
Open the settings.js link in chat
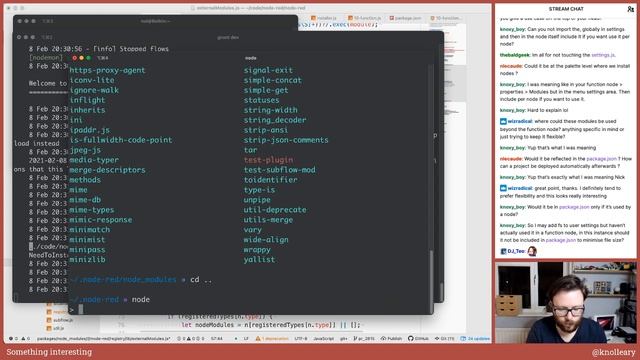coord(602,55)
